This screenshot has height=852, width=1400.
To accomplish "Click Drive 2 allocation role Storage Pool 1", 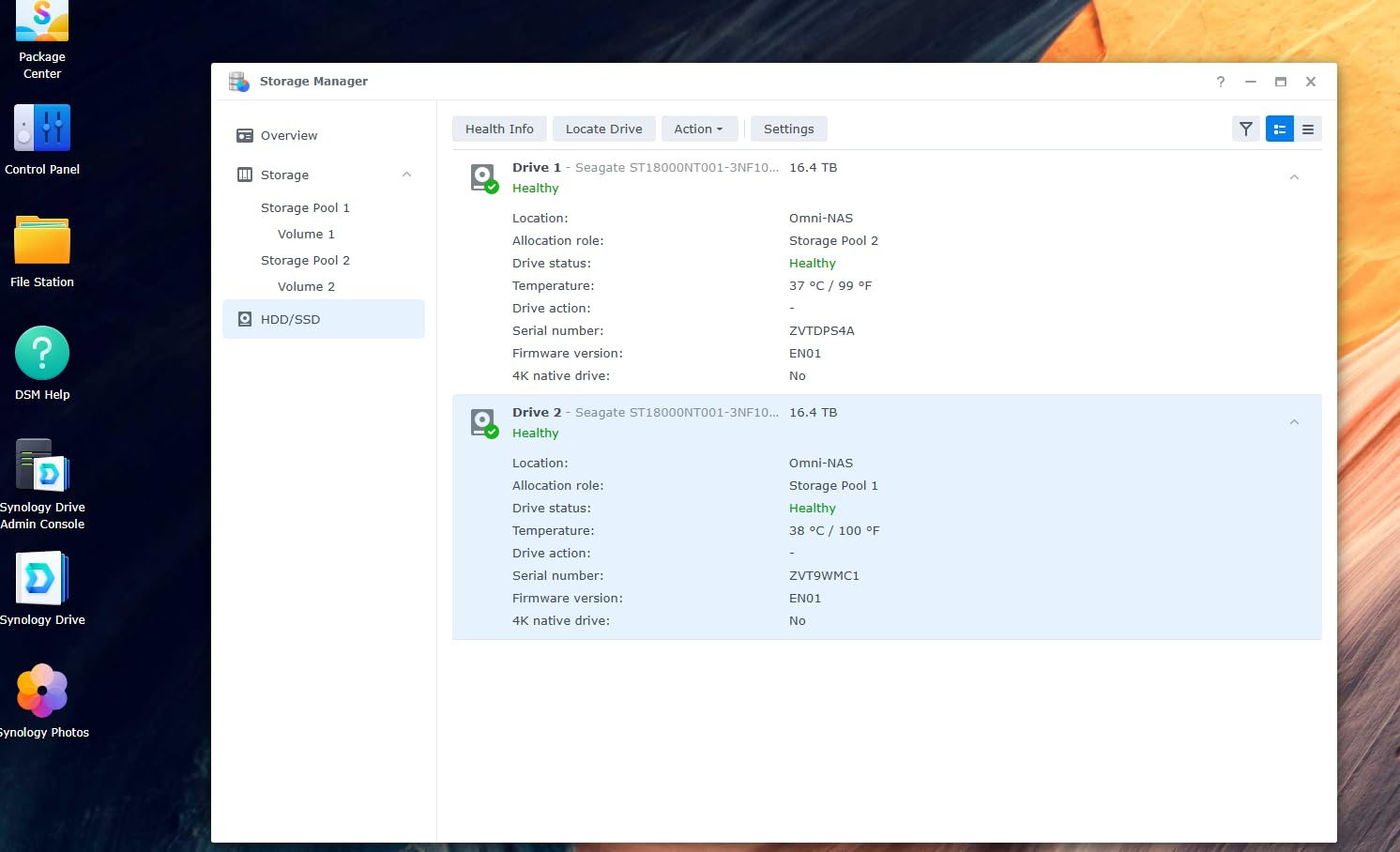I will point(833,485).
